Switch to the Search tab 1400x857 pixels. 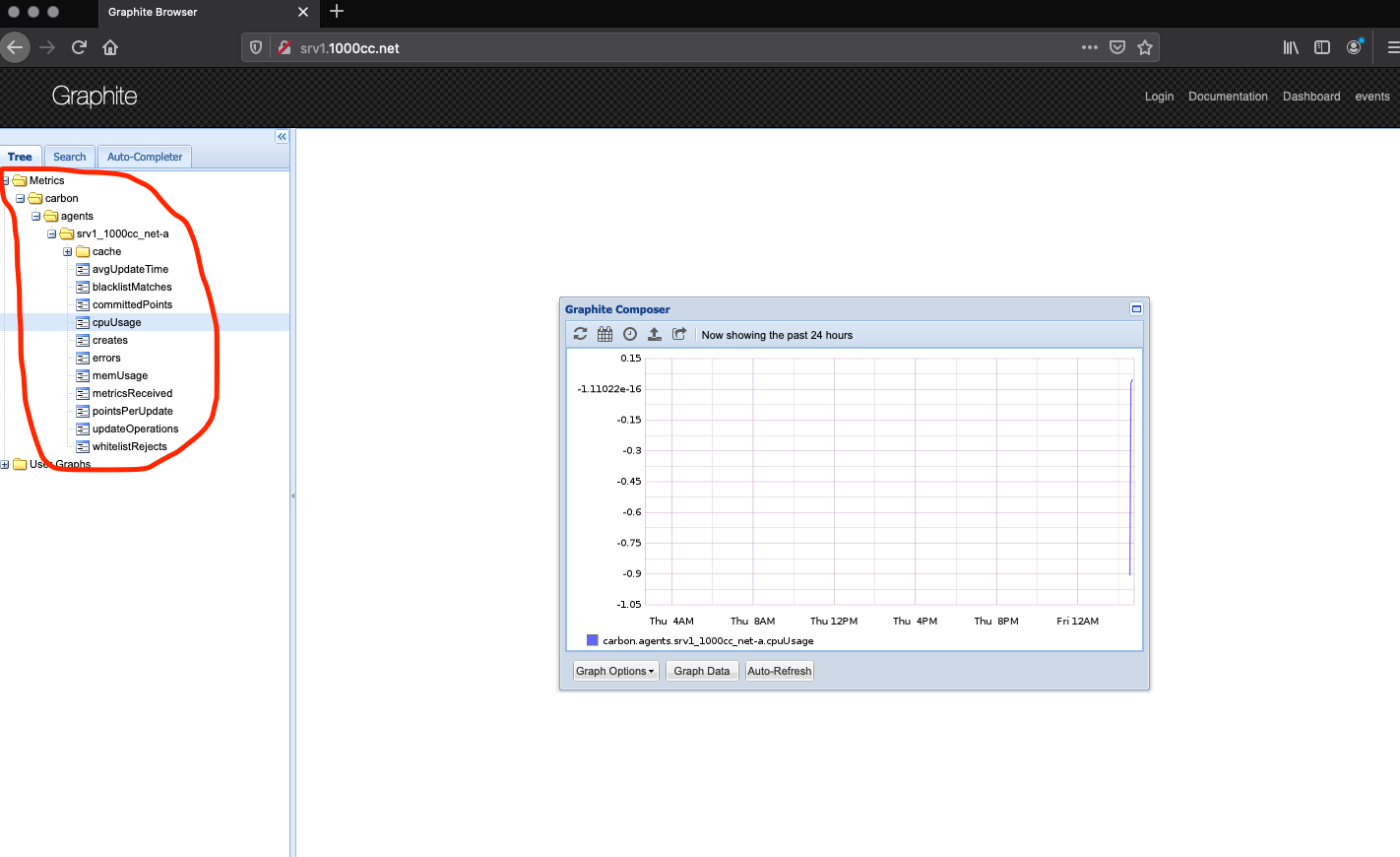(x=70, y=157)
